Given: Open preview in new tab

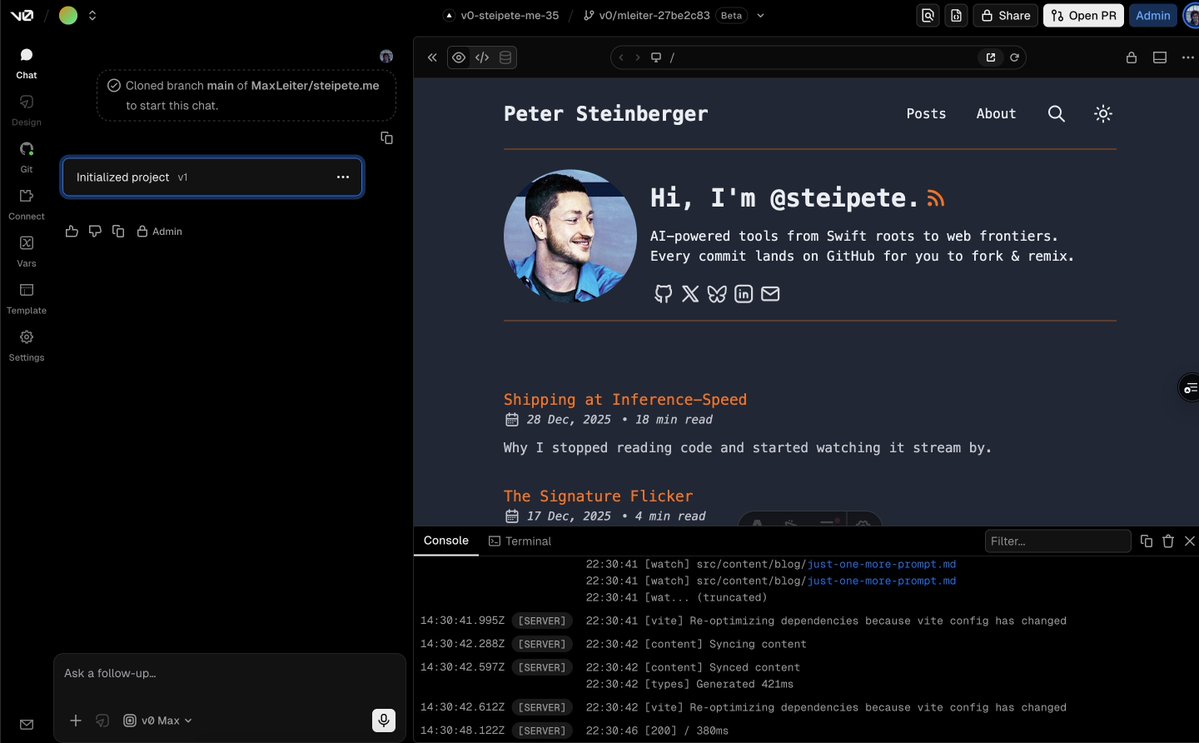Looking at the screenshot, I should point(990,57).
